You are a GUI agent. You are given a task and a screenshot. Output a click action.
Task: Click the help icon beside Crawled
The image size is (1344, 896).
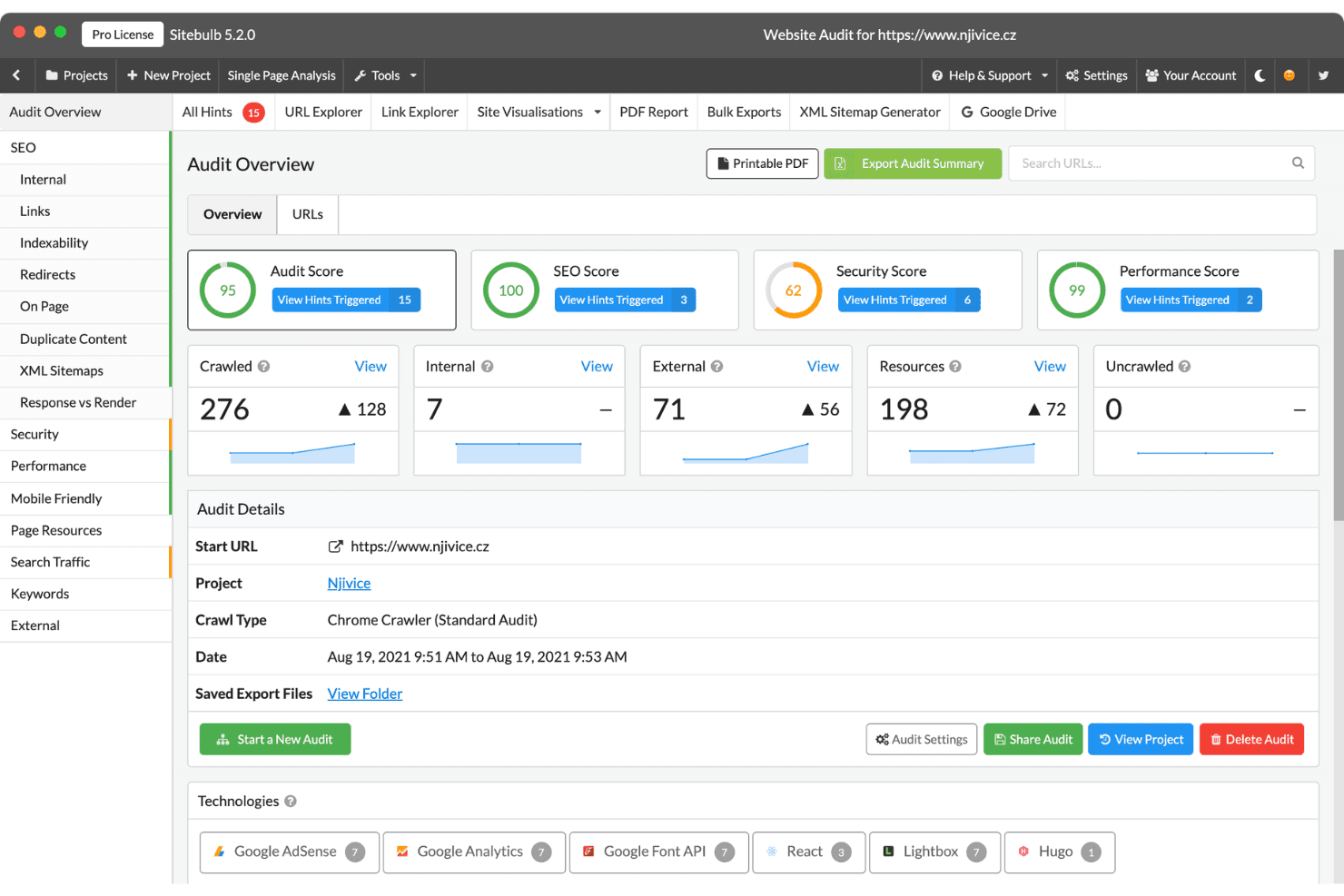click(263, 367)
